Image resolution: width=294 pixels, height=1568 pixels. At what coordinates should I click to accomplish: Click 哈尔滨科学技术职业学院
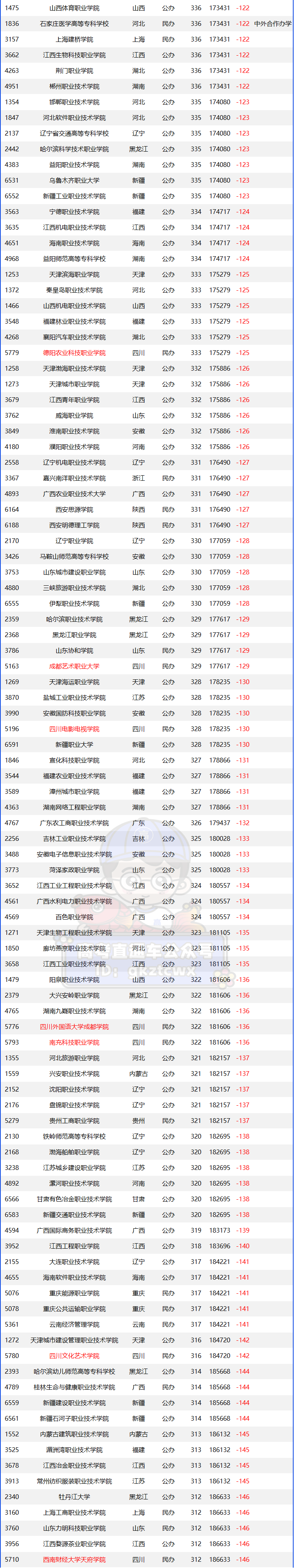click(x=74, y=149)
